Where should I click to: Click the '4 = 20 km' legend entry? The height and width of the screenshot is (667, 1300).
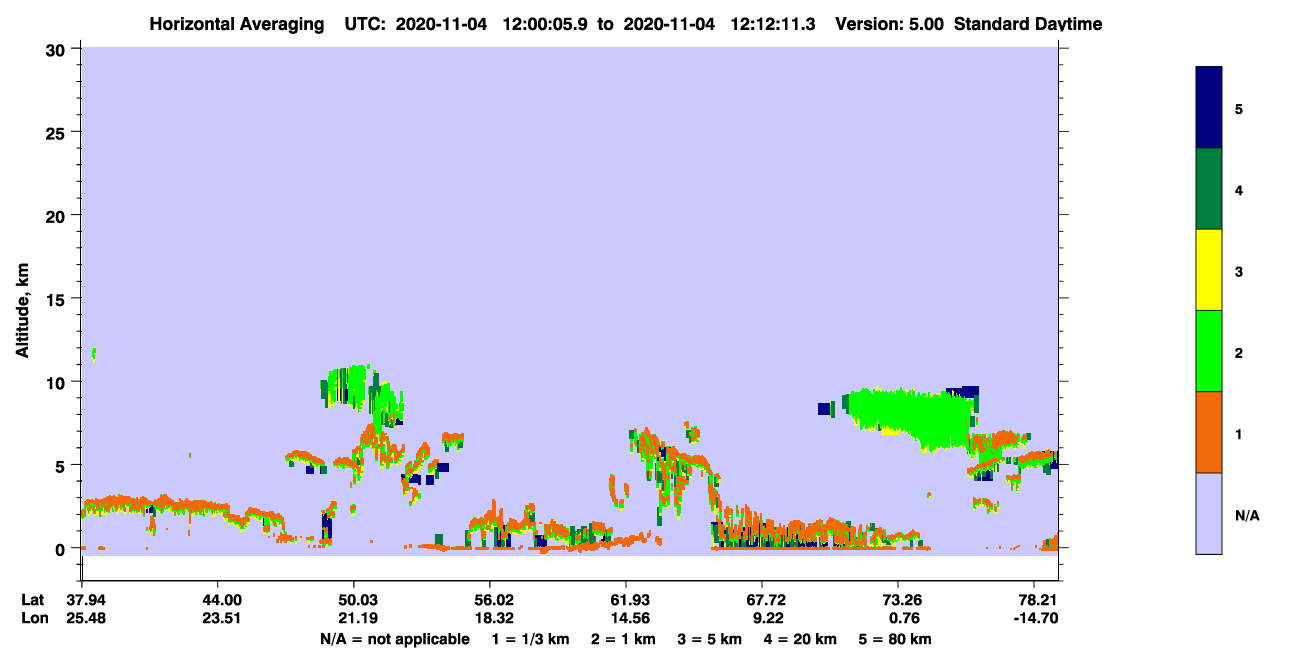point(801,639)
